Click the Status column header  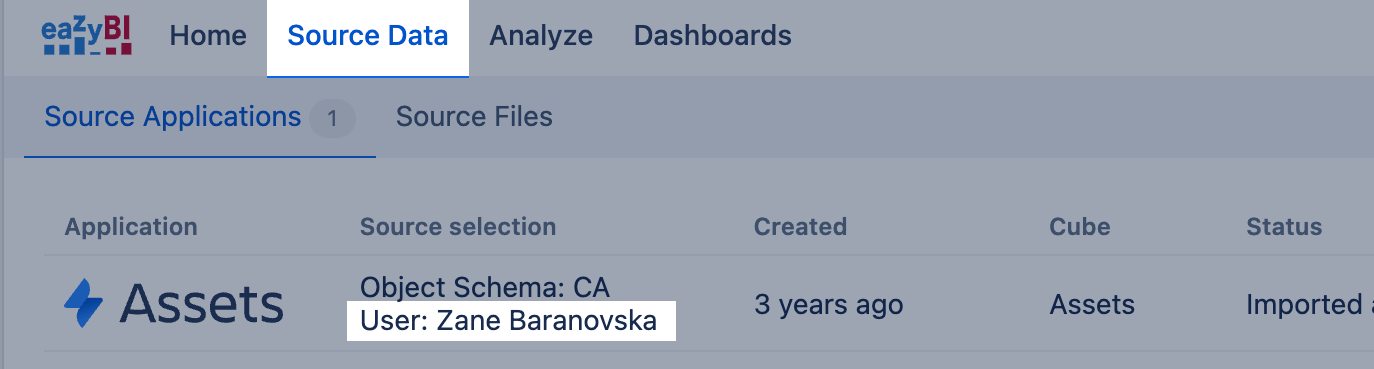pyautogui.click(x=1284, y=227)
